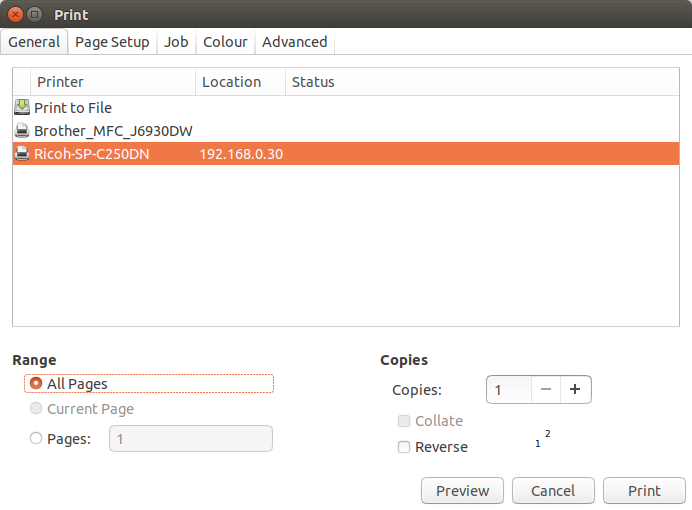
Task: Tick the Collate checkbox
Action: tap(404, 421)
